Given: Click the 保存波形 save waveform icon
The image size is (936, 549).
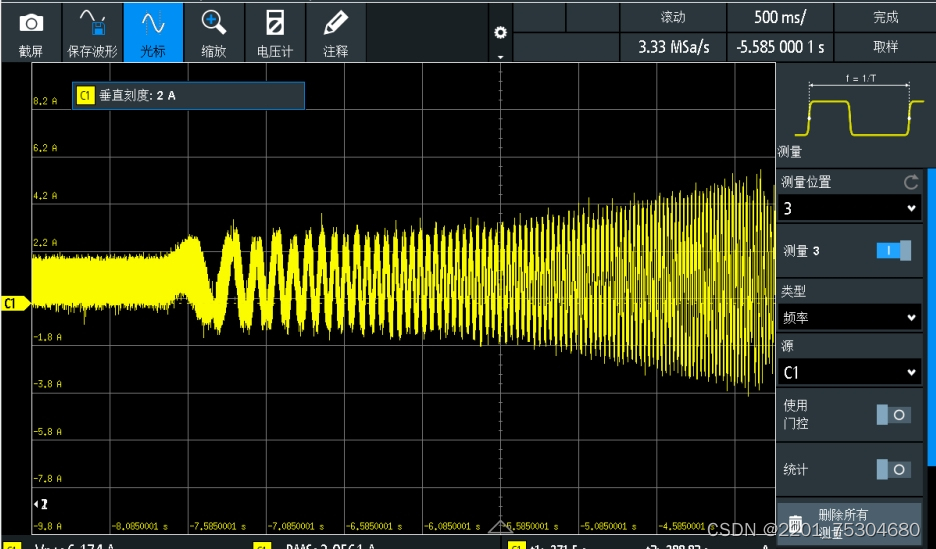Looking at the screenshot, I should pos(93,23).
